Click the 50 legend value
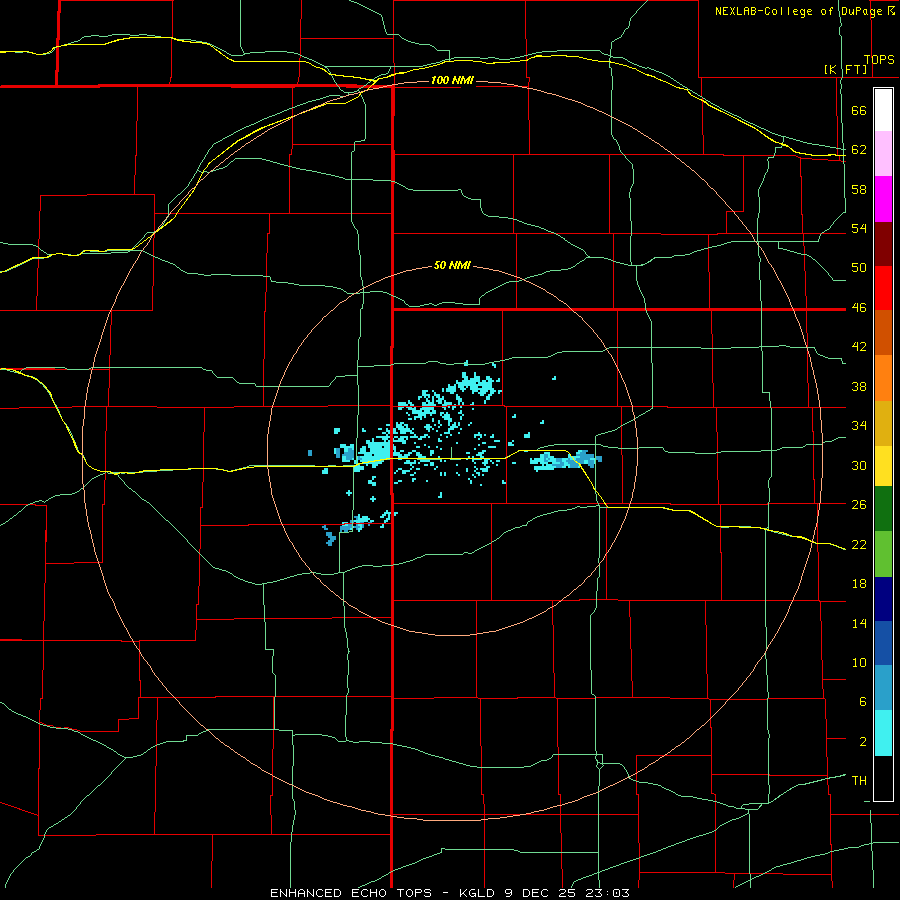This screenshot has height=900, width=900. (859, 267)
